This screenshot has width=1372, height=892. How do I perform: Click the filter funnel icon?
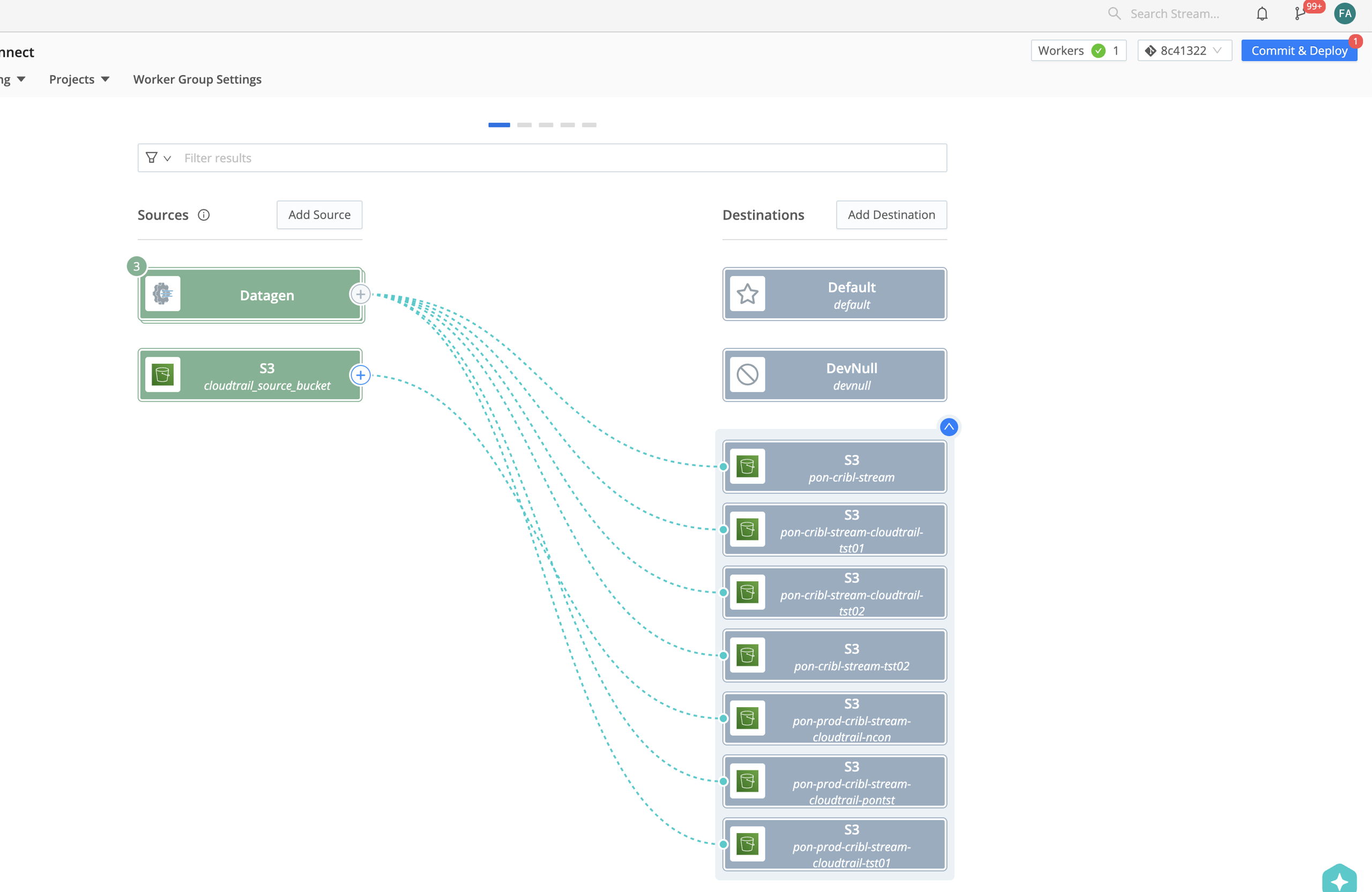[x=152, y=158]
